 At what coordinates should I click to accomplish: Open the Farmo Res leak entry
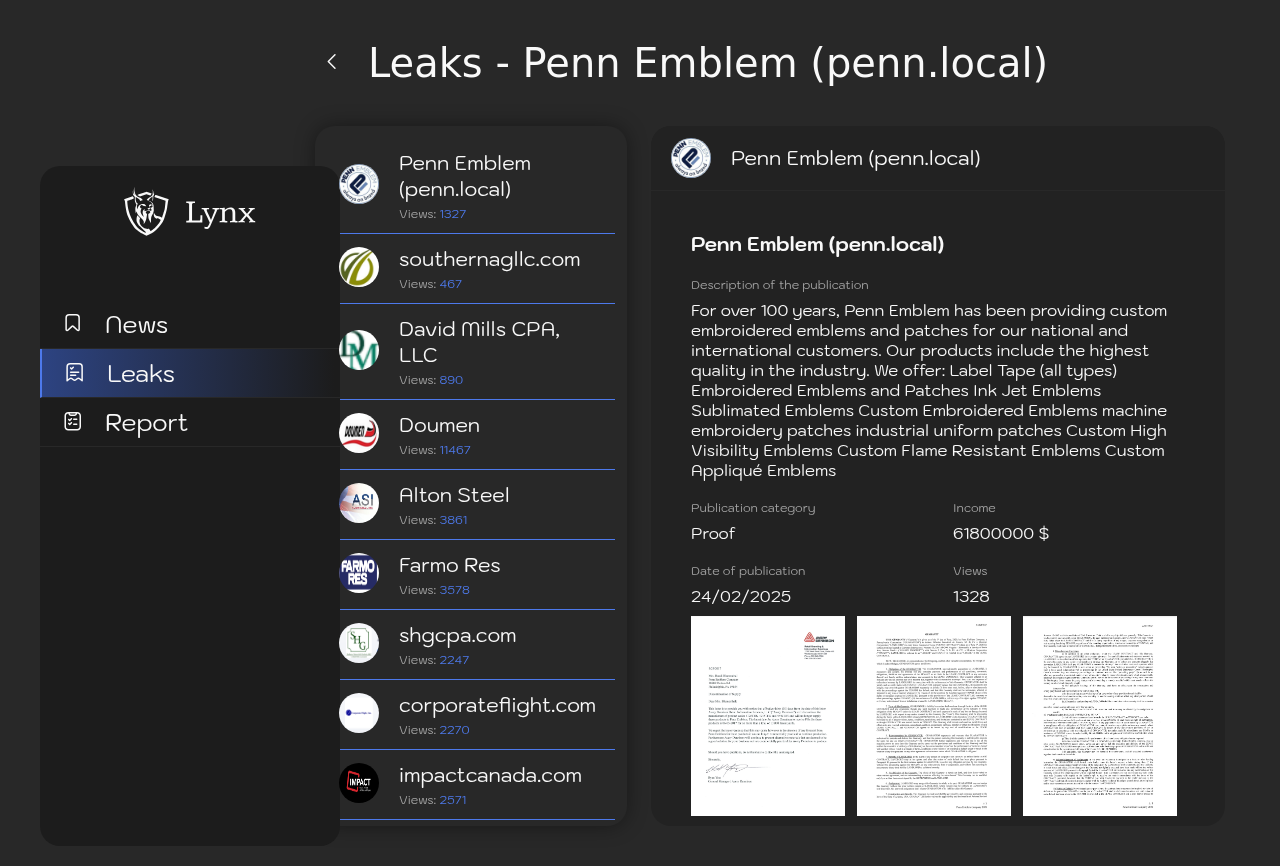(477, 575)
